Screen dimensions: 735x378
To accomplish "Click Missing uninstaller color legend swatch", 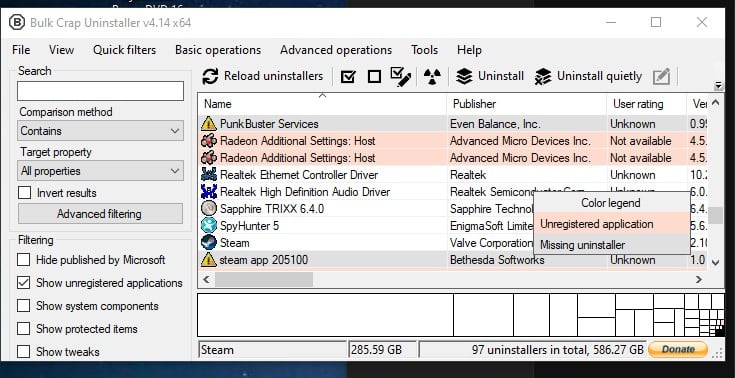I will coord(612,244).
